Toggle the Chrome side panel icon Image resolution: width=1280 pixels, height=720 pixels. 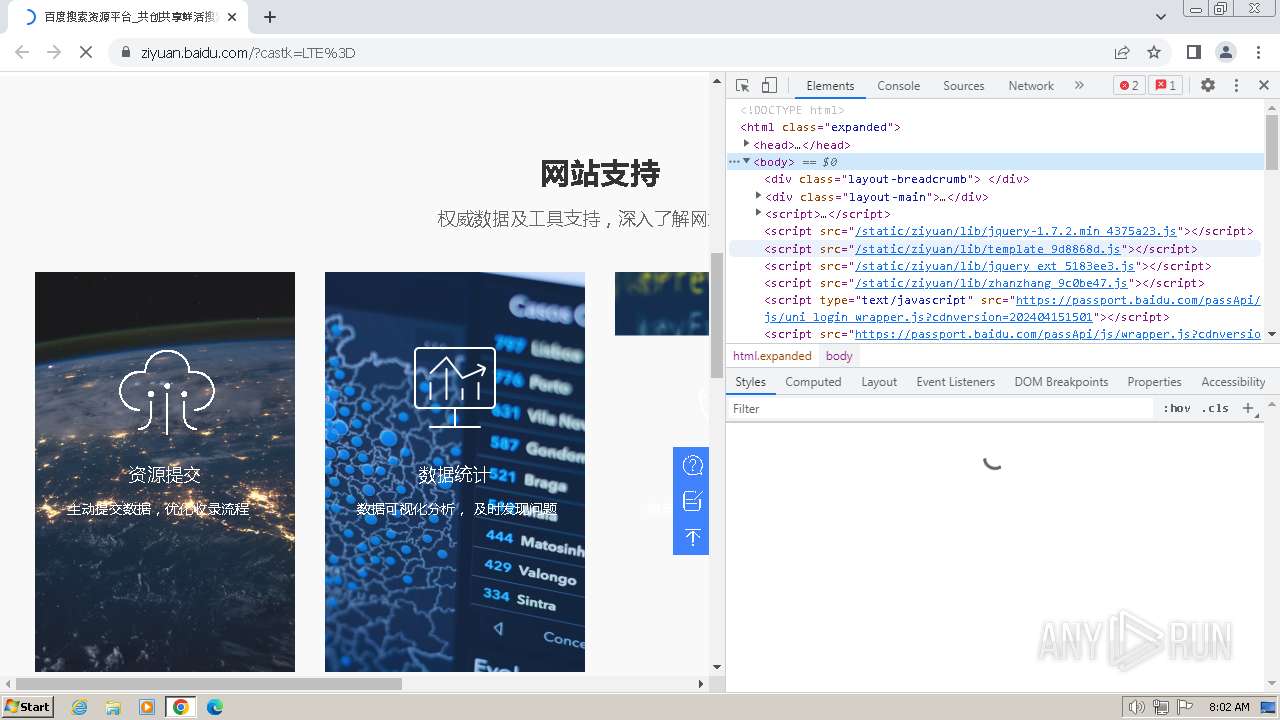[x=1194, y=52]
